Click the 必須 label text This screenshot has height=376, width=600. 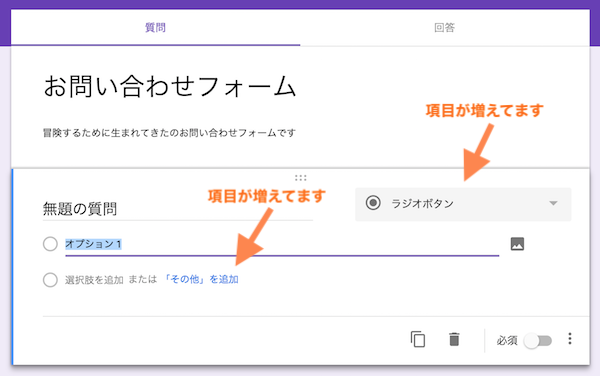(x=507, y=340)
